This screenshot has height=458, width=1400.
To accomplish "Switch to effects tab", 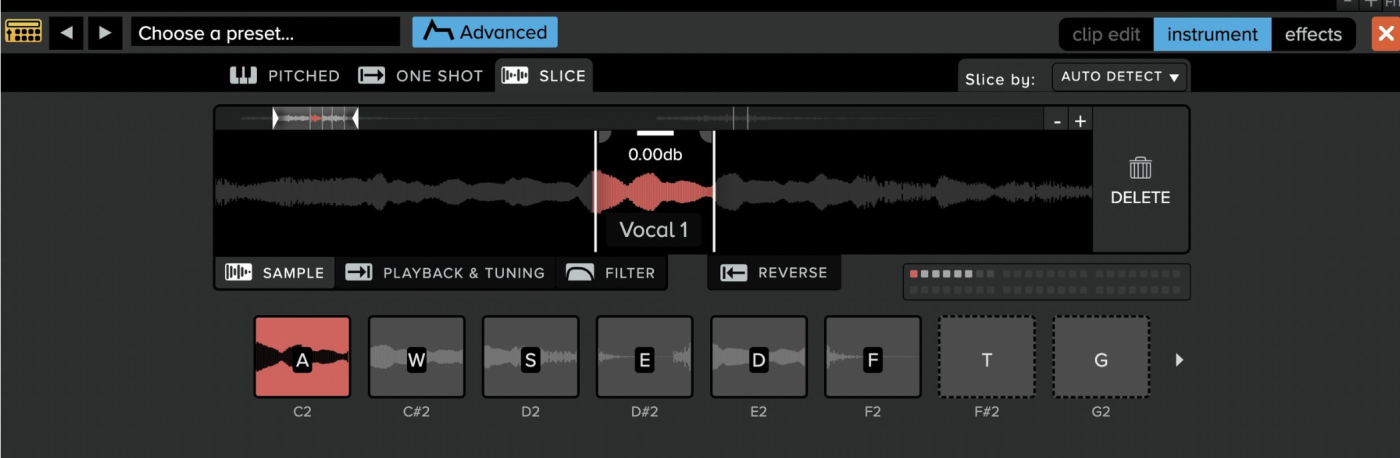I will [x=1313, y=34].
